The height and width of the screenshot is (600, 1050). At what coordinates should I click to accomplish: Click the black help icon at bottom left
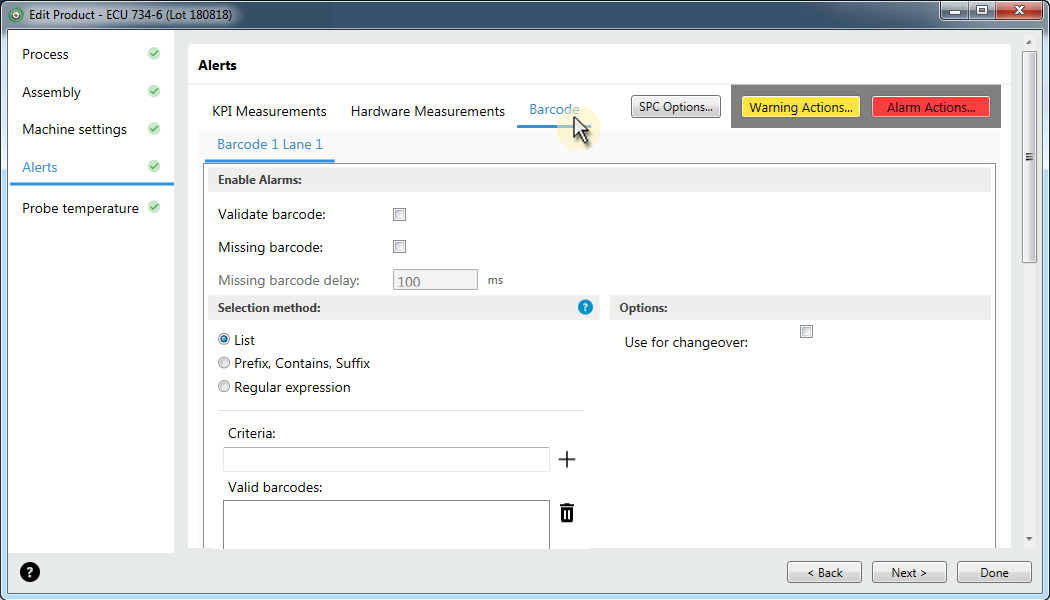click(x=30, y=572)
